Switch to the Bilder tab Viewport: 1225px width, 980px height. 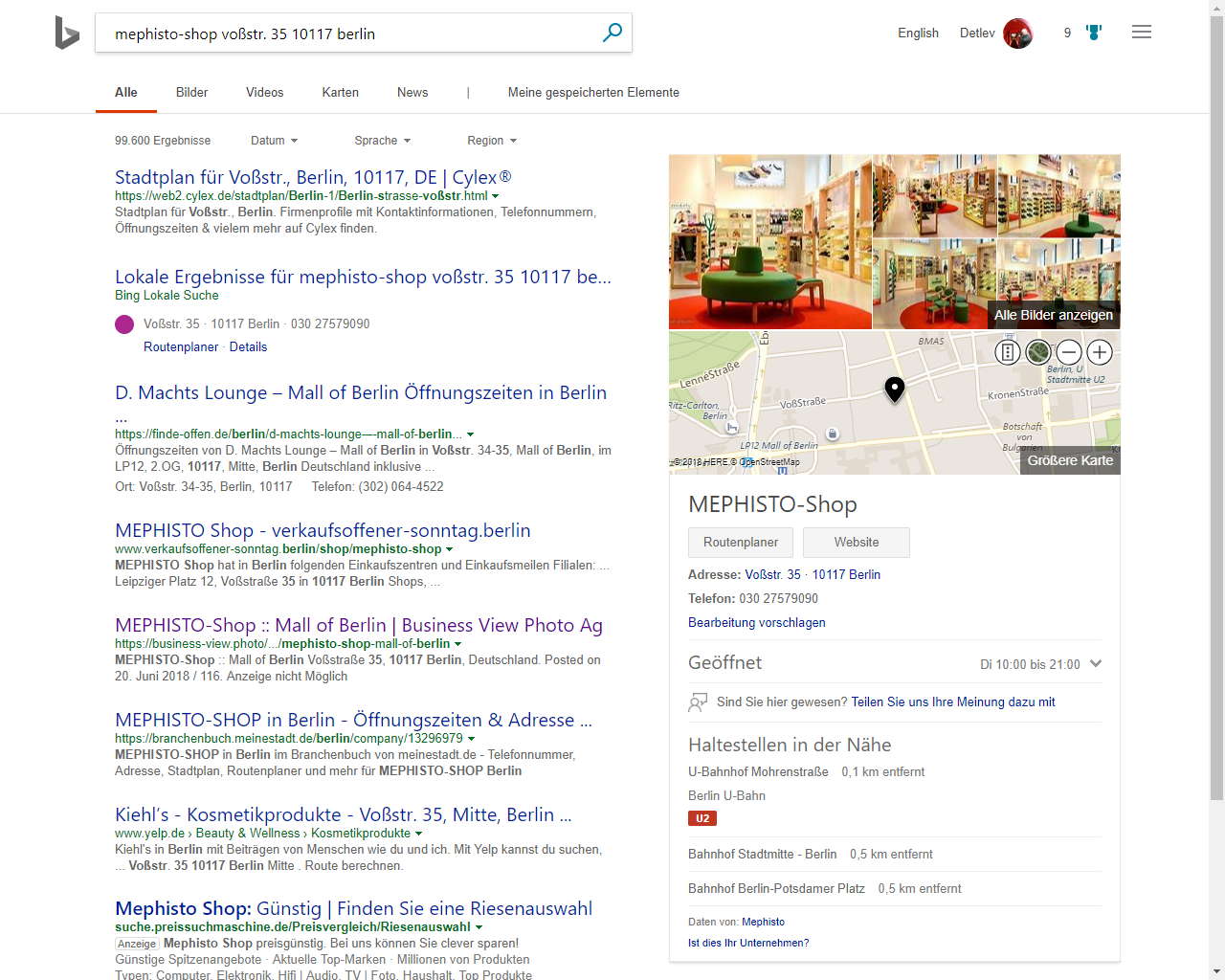(191, 93)
